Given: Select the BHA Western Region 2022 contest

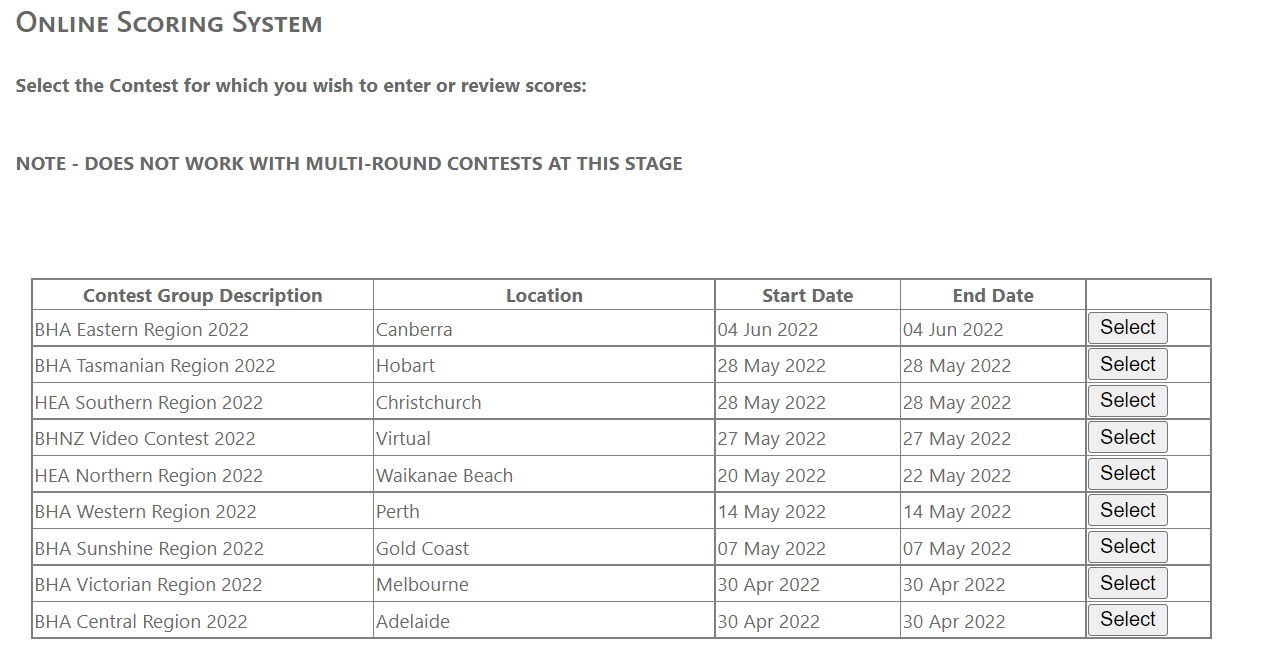Looking at the screenshot, I should pos(1127,511).
